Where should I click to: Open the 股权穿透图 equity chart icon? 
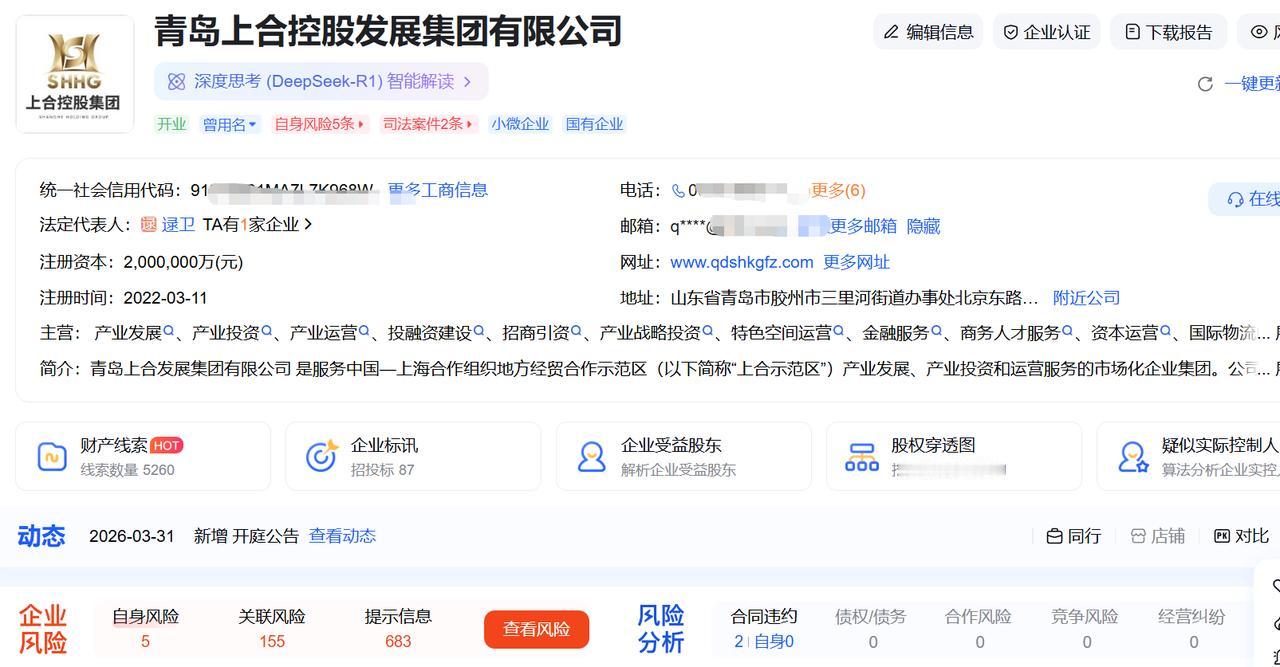coord(861,455)
